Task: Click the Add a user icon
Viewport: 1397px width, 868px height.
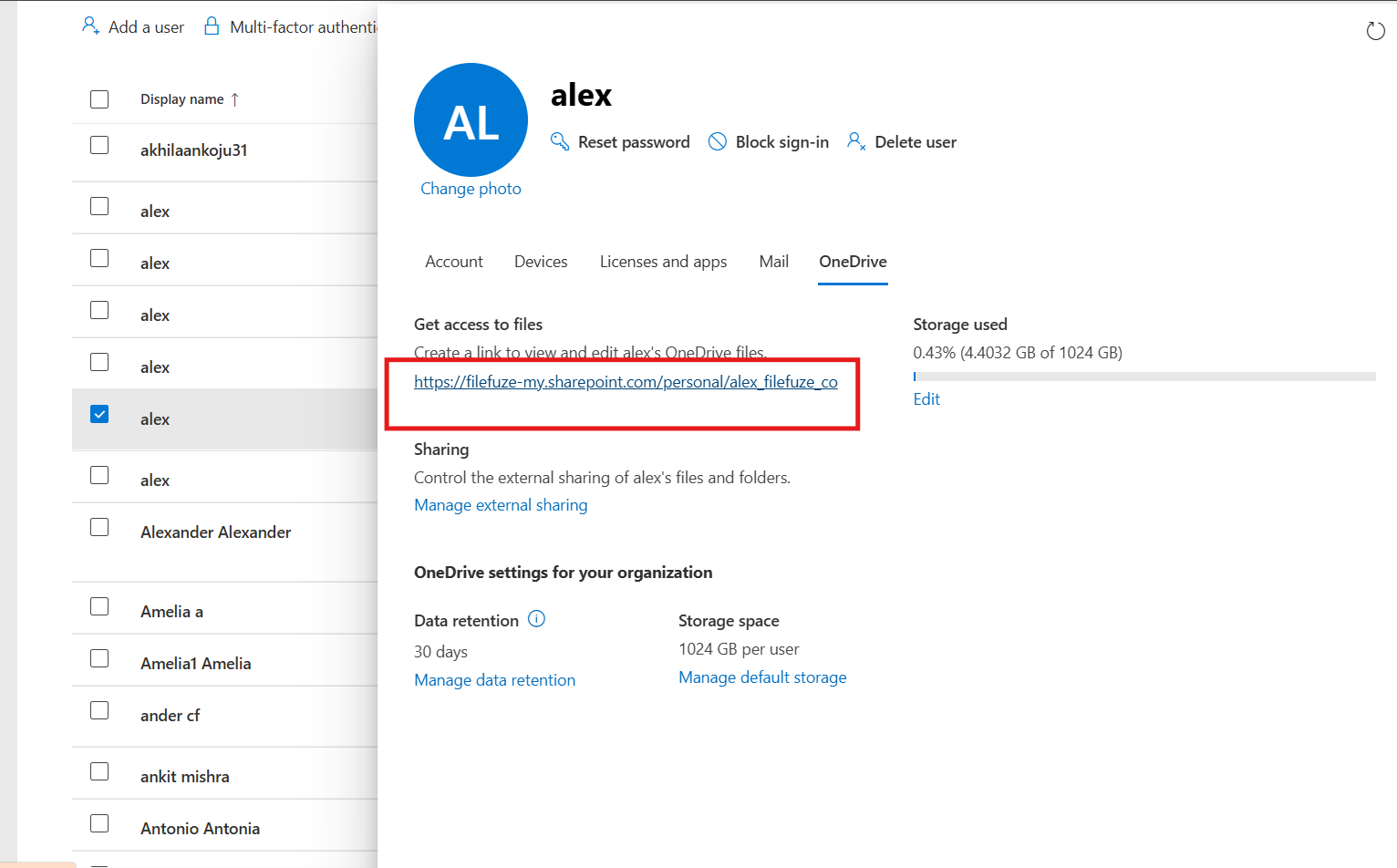Action: pos(90,26)
